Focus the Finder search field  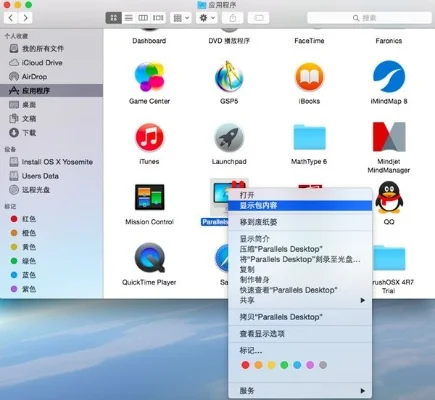click(x=369, y=18)
